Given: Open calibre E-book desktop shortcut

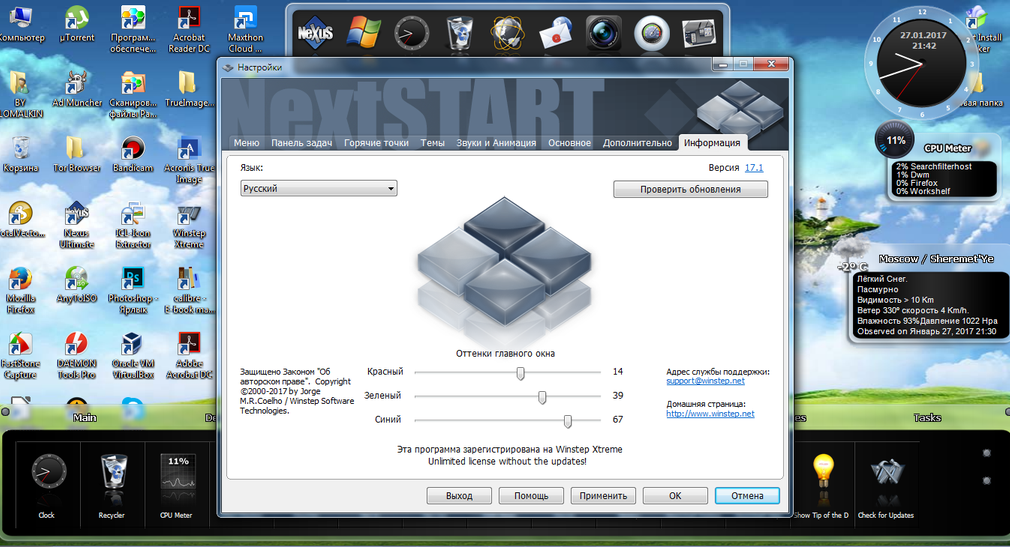Looking at the screenshot, I should (189, 291).
